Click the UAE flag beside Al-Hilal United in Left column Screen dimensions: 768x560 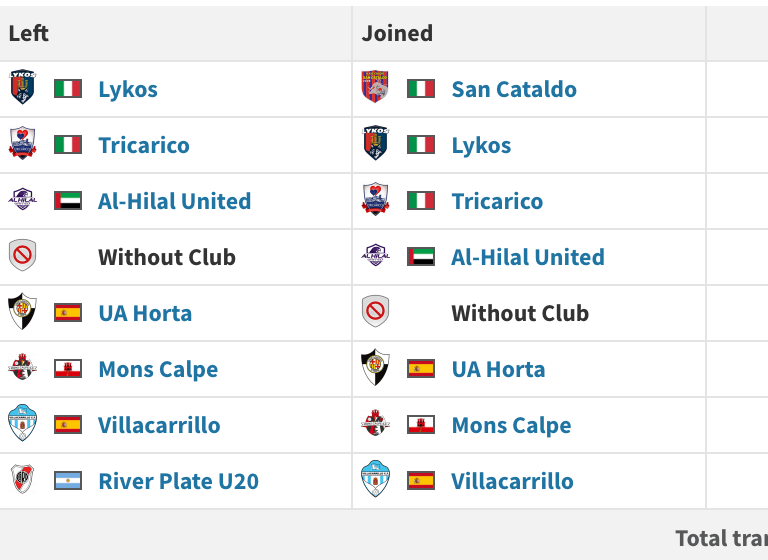[x=68, y=200]
